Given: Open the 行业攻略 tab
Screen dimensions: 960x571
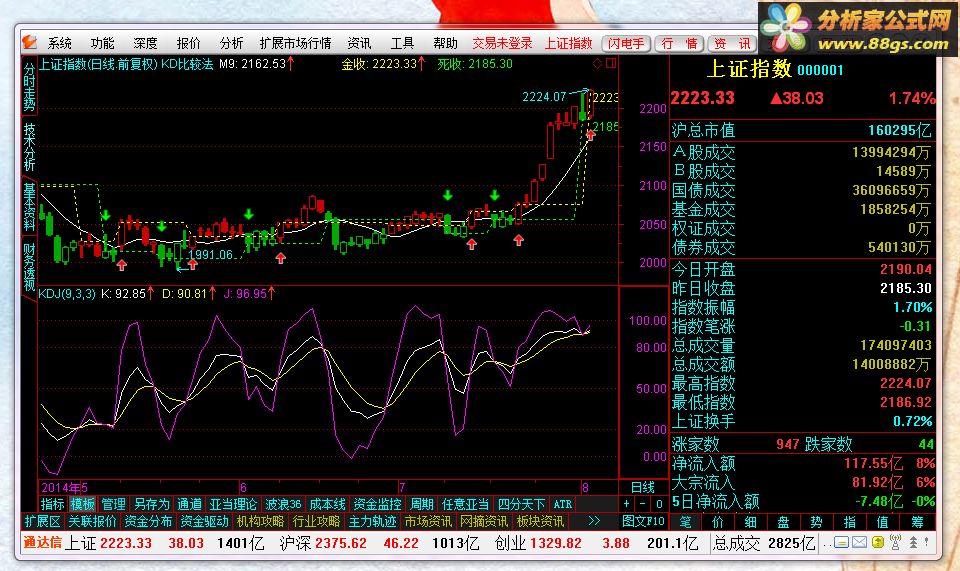Looking at the screenshot, I should pyautogui.click(x=316, y=521).
